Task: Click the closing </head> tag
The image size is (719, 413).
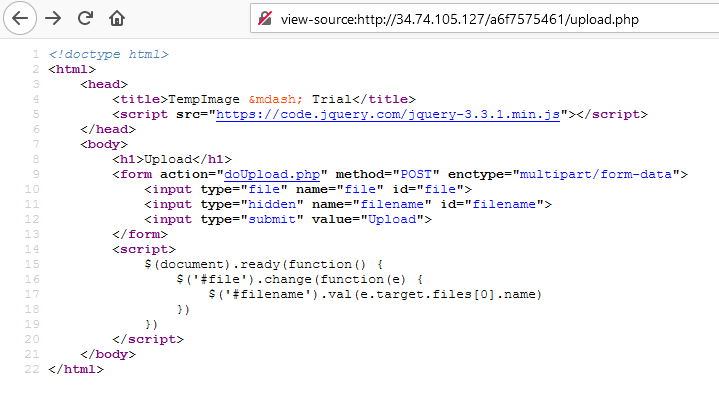Action: (x=108, y=129)
